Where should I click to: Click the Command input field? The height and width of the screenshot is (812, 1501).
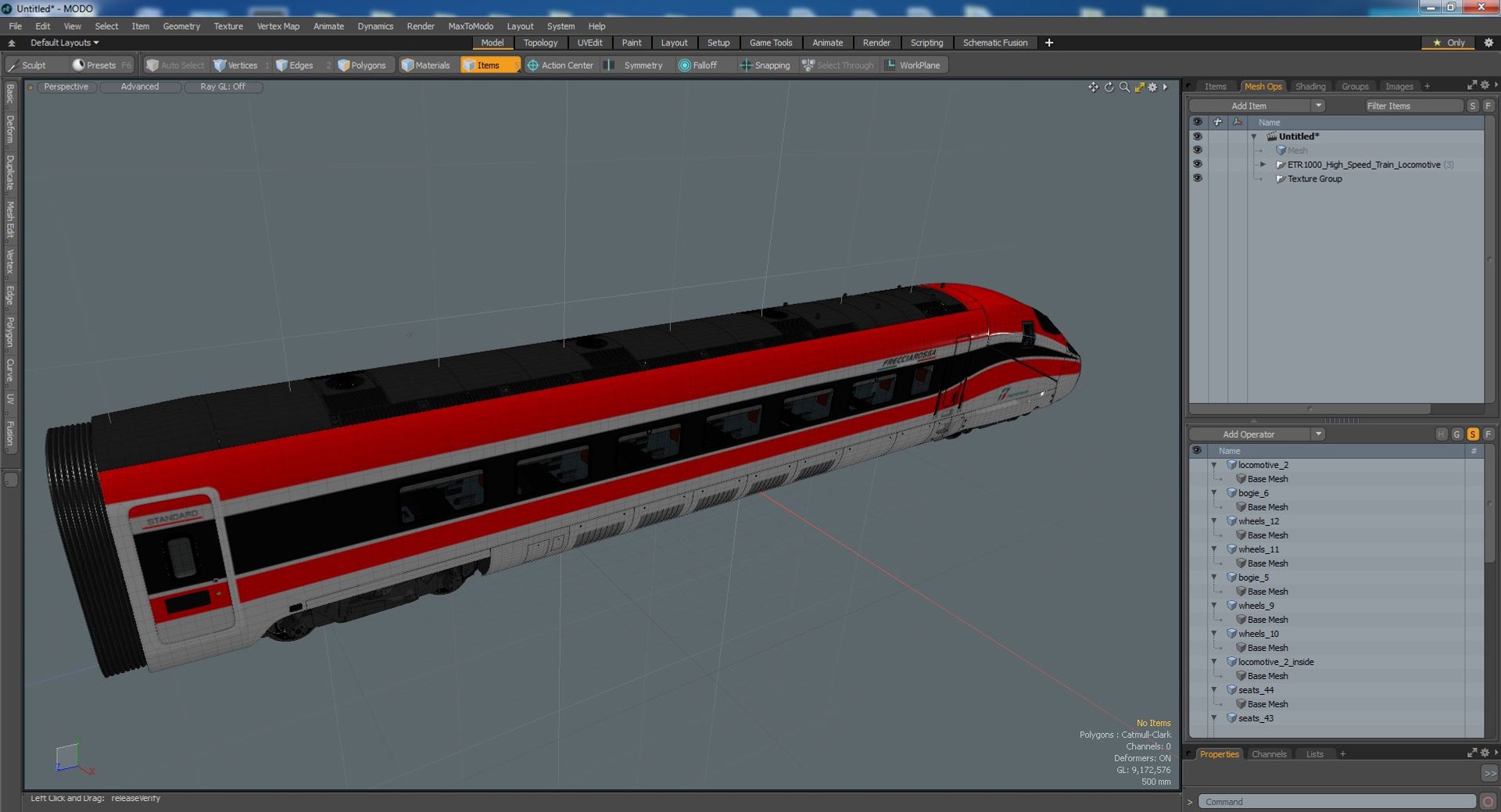click(x=1336, y=802)
